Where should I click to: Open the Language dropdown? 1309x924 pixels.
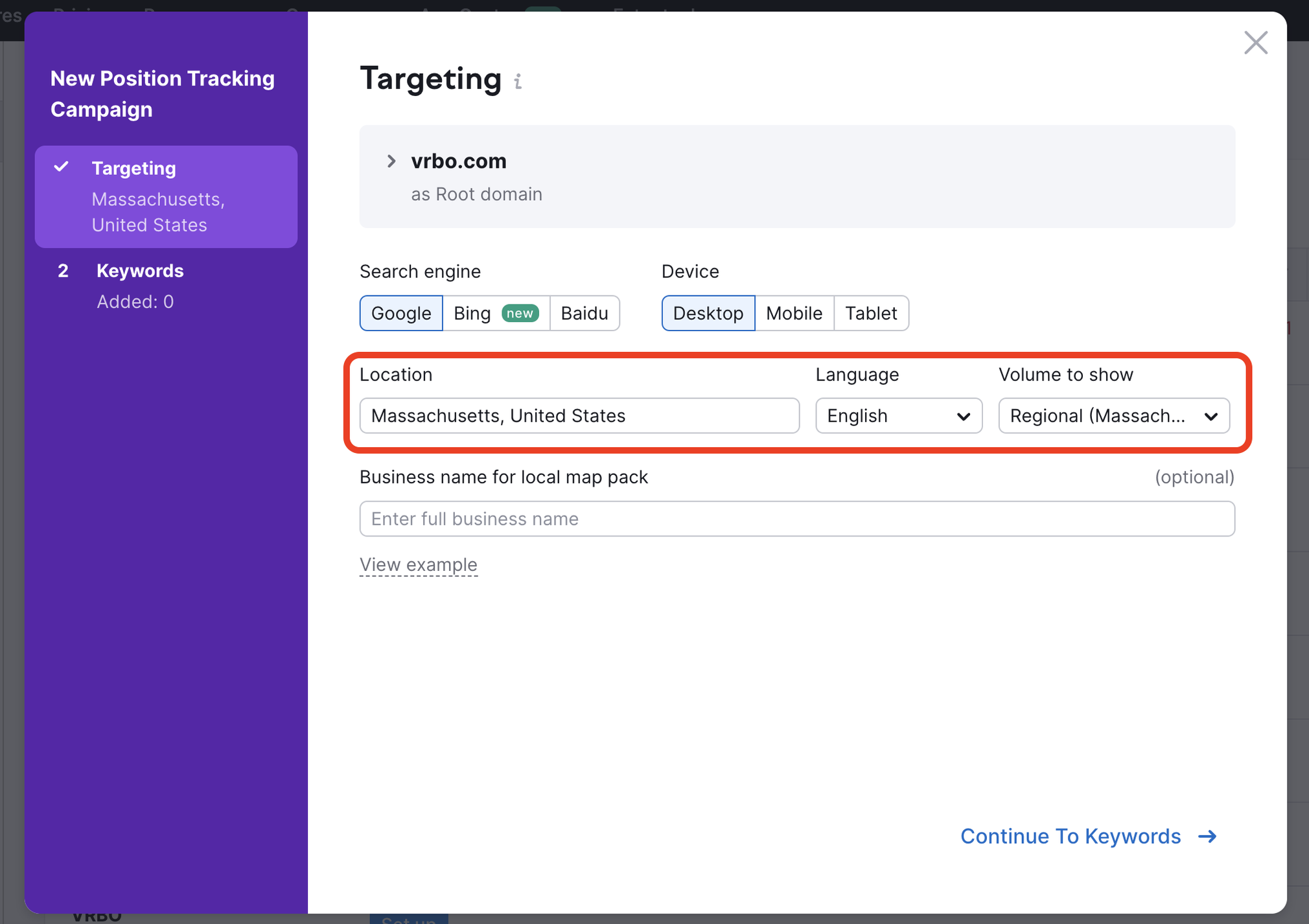[899, 416]
